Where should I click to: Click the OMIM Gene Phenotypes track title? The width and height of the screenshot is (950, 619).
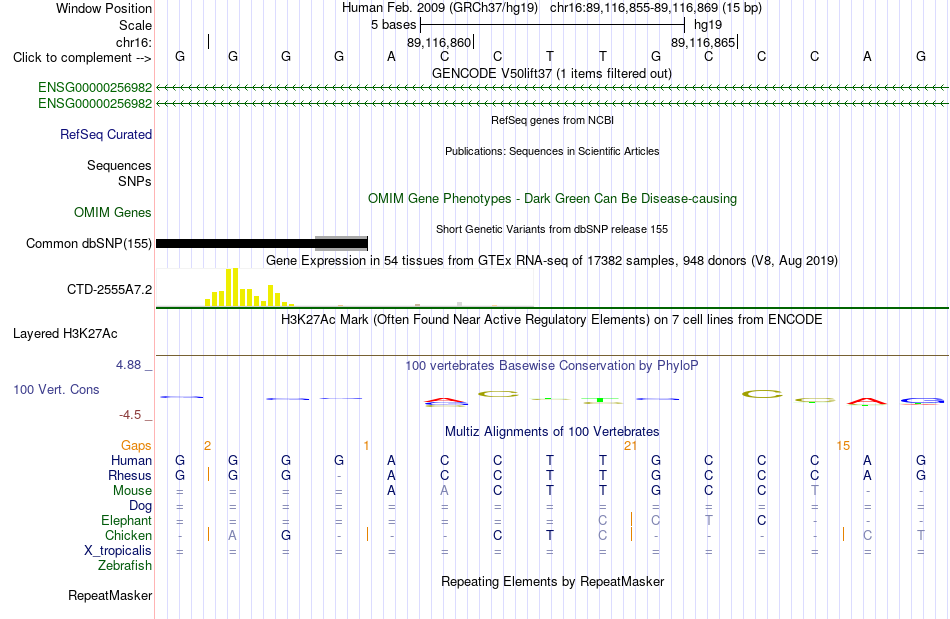[x=553, y=199]
